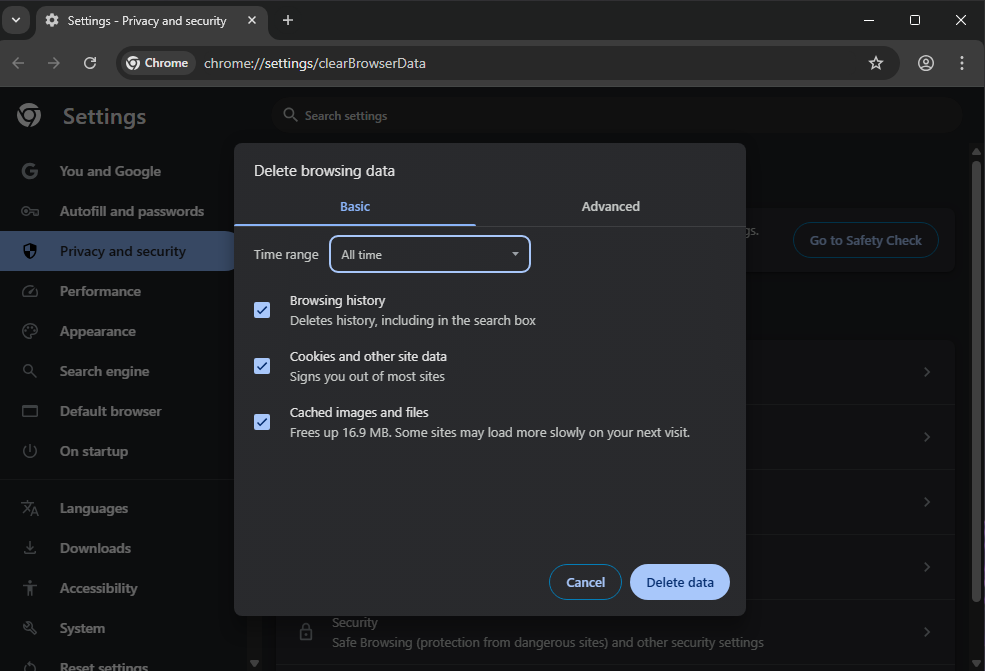Click the Chrome site info chip
The image size is (985, 671).
(158, 63)
